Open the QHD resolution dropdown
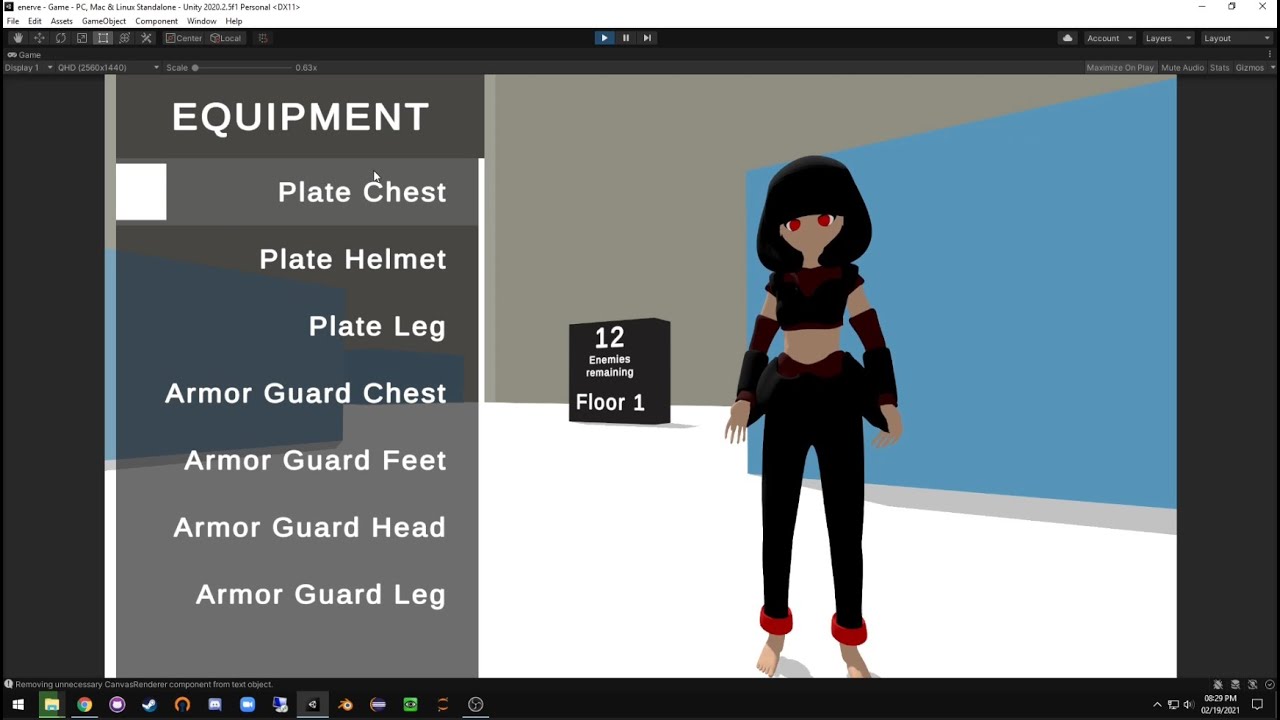1280x720 pixels. click(x=108, y=68)
